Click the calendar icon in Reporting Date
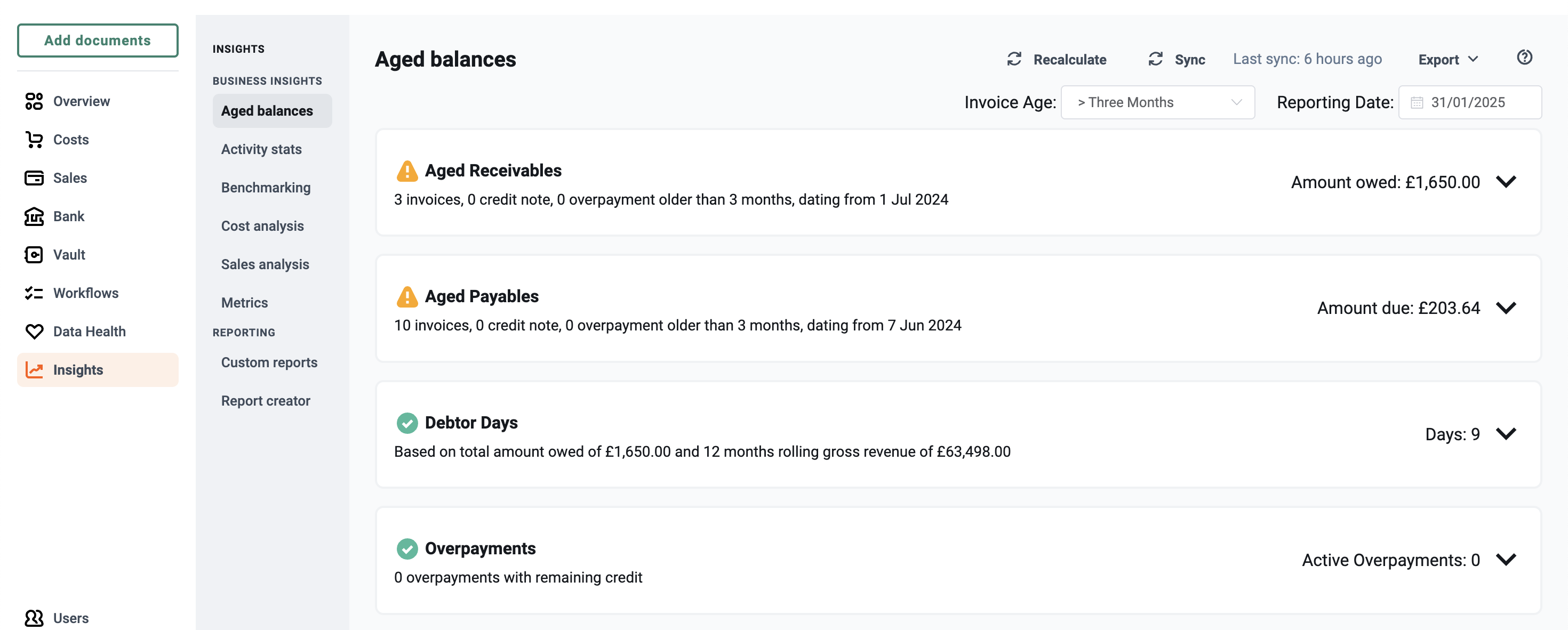 pyautogui.click(x=1417, y=102)
